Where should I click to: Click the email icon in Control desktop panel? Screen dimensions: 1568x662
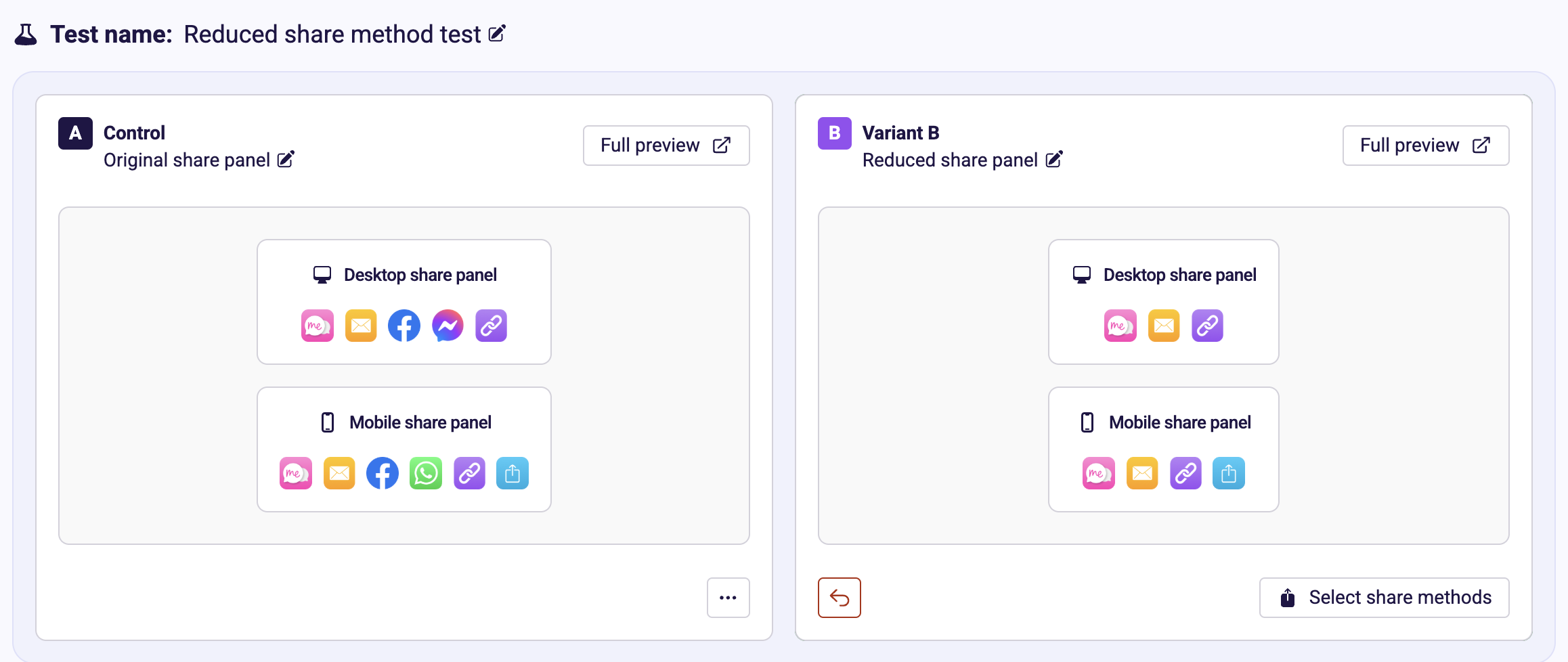[x=361, y=326]
